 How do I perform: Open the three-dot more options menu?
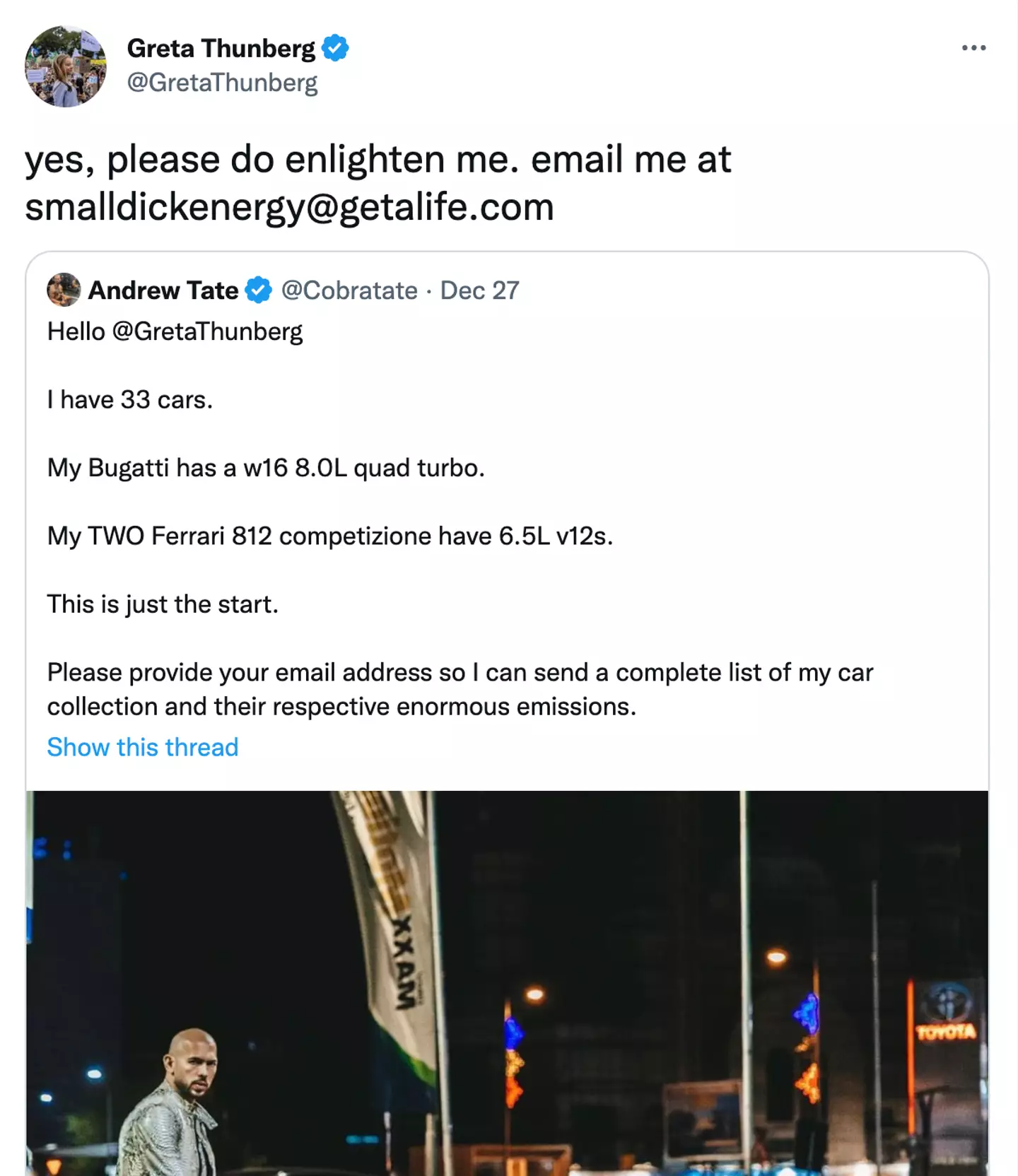coord(973,47)
